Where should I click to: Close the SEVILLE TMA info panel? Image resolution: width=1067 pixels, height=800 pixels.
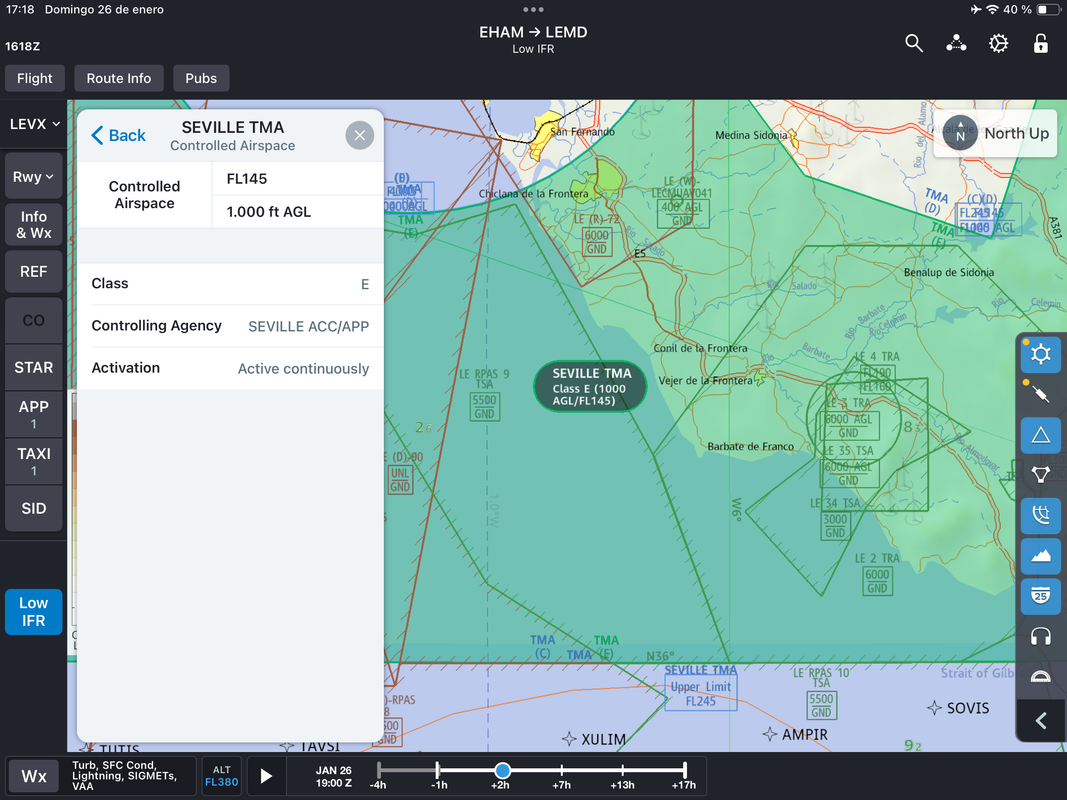pyautogui.click(x=360, y=135)
